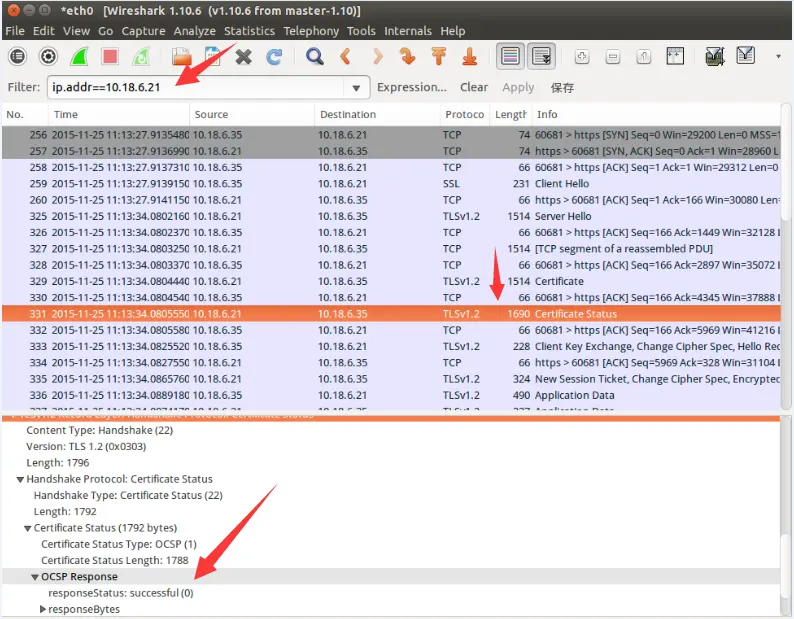Screen dimensions: 794x619
Task: Close this capture file X icon
Action: click(x=244, y=56)
